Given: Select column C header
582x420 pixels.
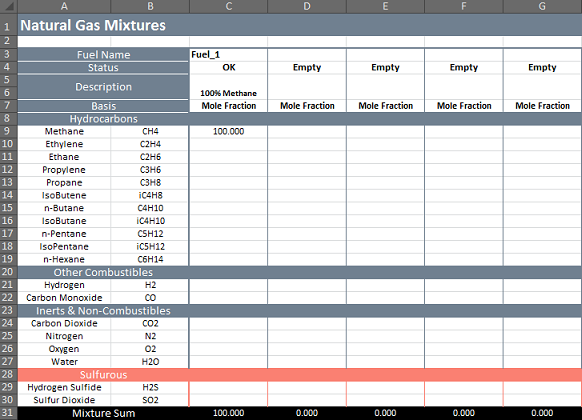Looking at the screenshot, I should 228,6.
